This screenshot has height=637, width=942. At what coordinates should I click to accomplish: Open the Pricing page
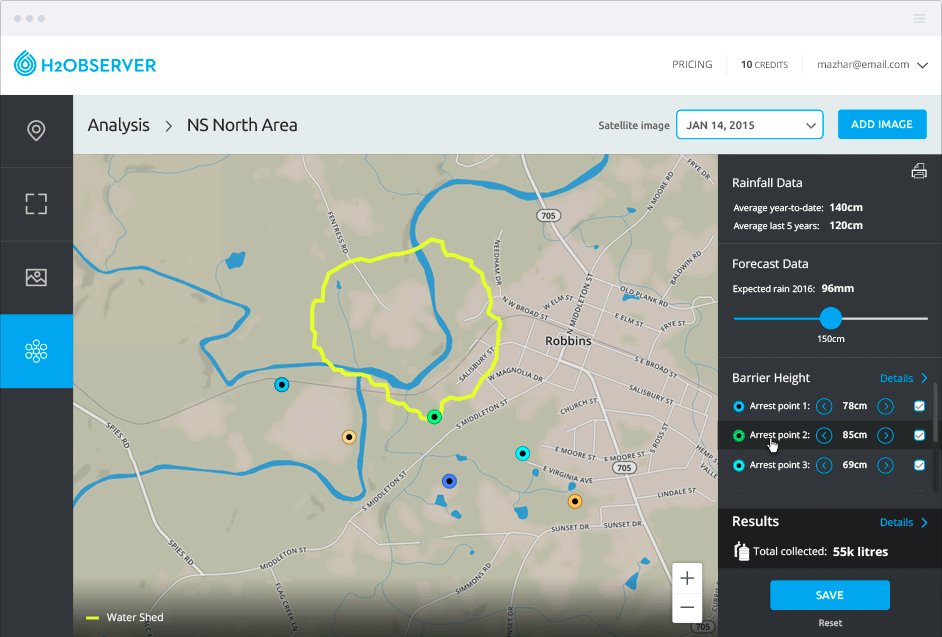(x=692, y=65)
